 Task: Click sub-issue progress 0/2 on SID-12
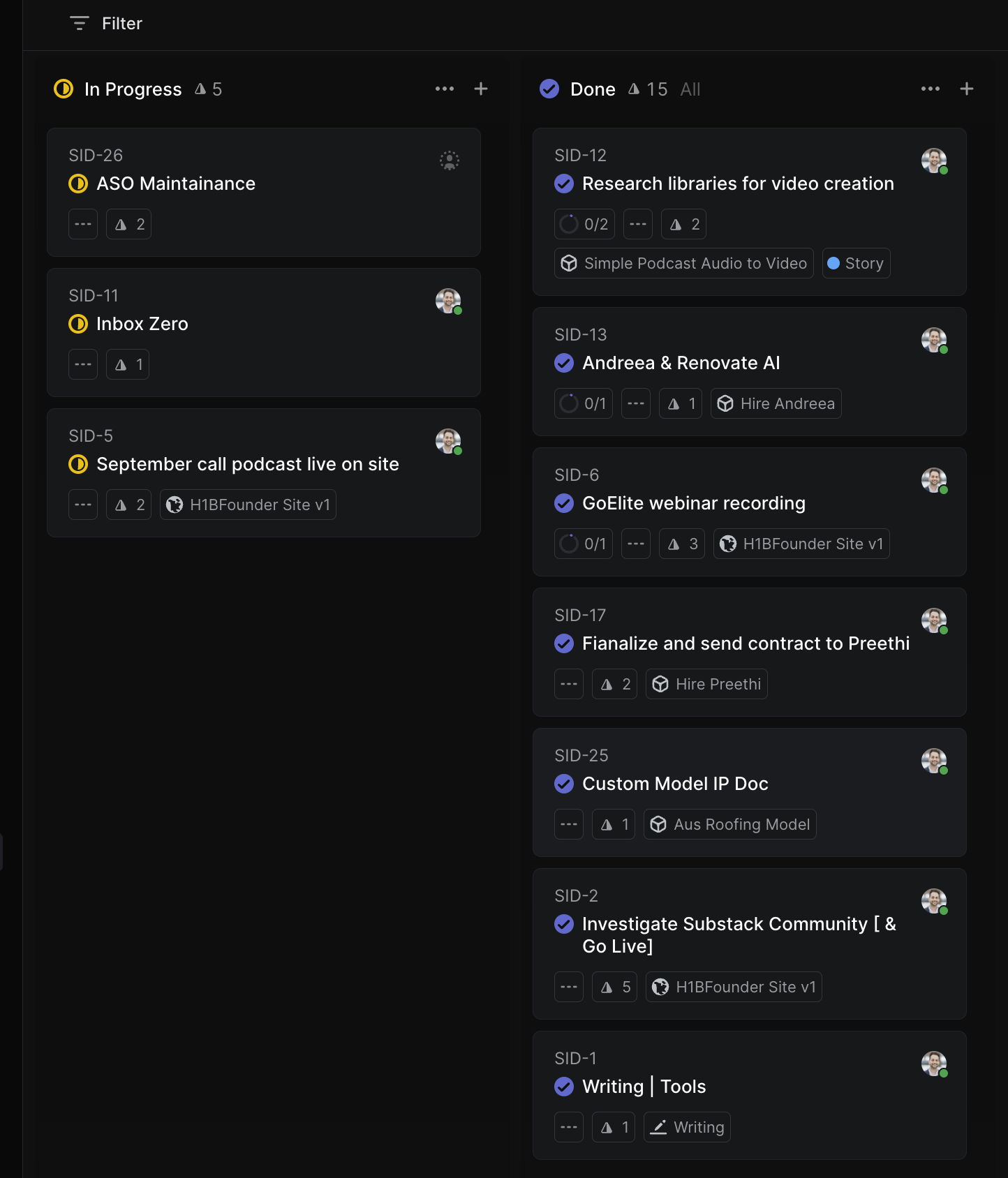[585, 224]
